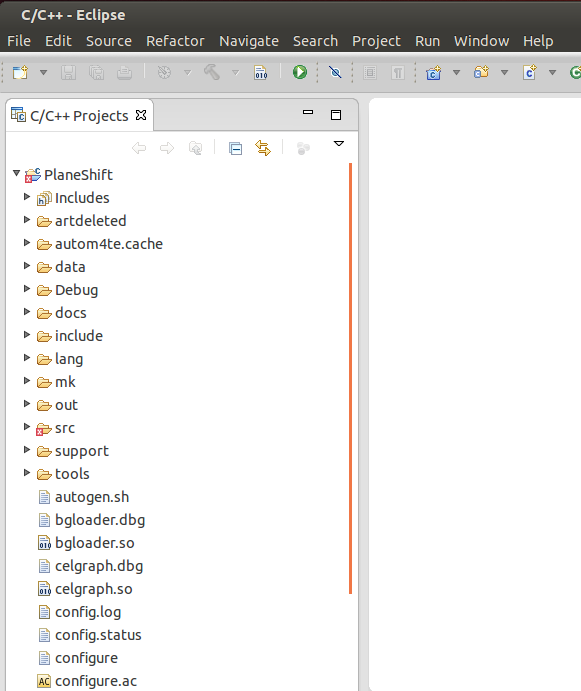Click the orange vertical scrollbar in Projects panel

tap(350, 379)
